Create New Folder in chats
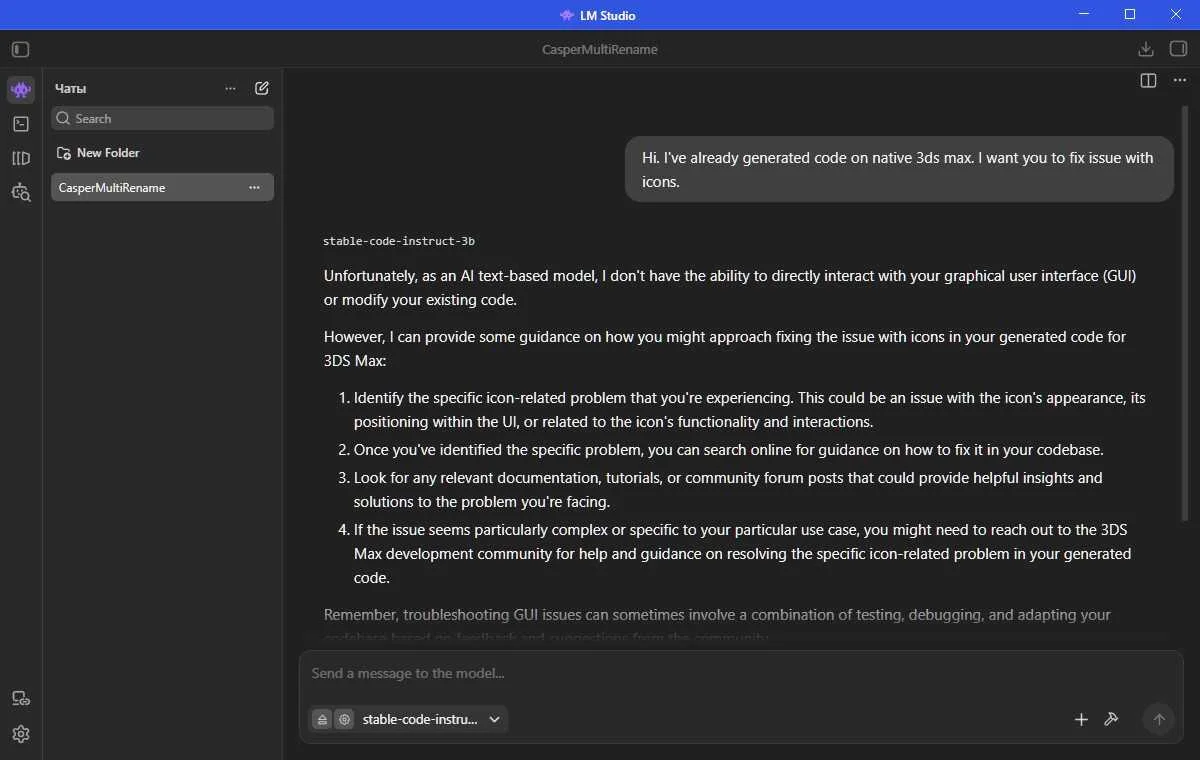 98,153
